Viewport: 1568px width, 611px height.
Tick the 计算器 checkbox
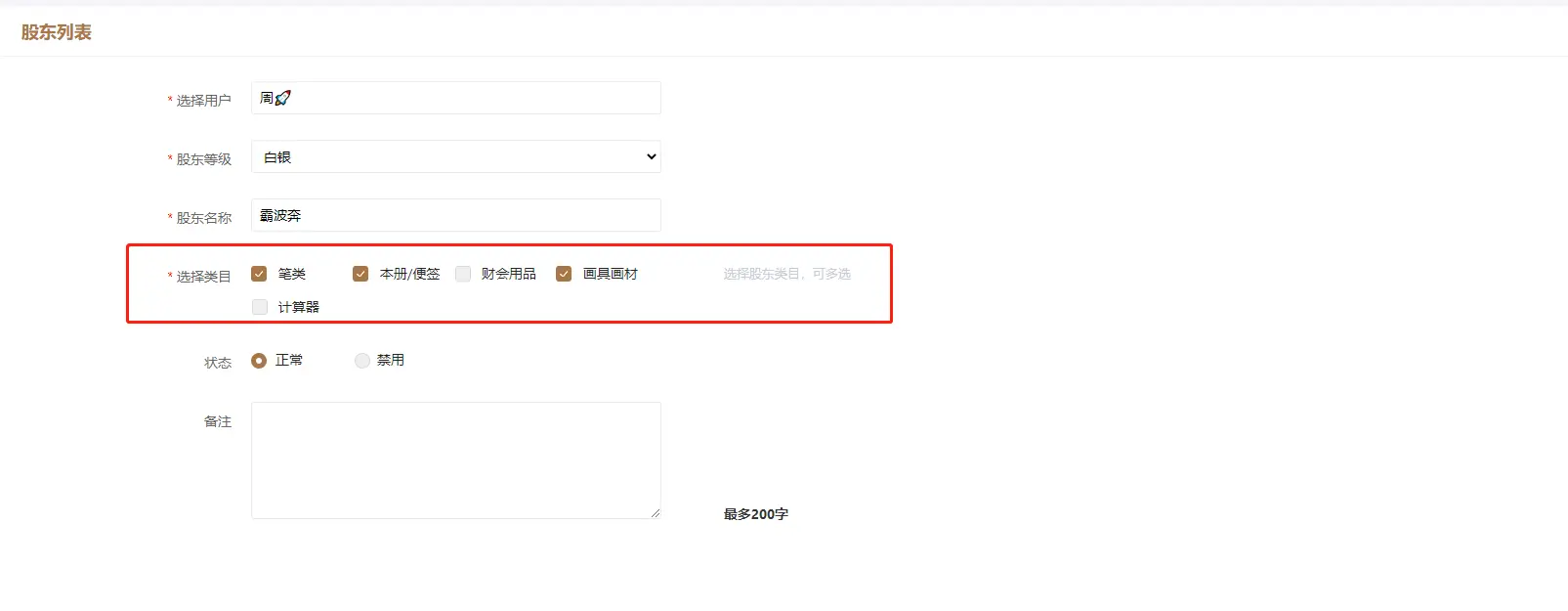(260, 307)
